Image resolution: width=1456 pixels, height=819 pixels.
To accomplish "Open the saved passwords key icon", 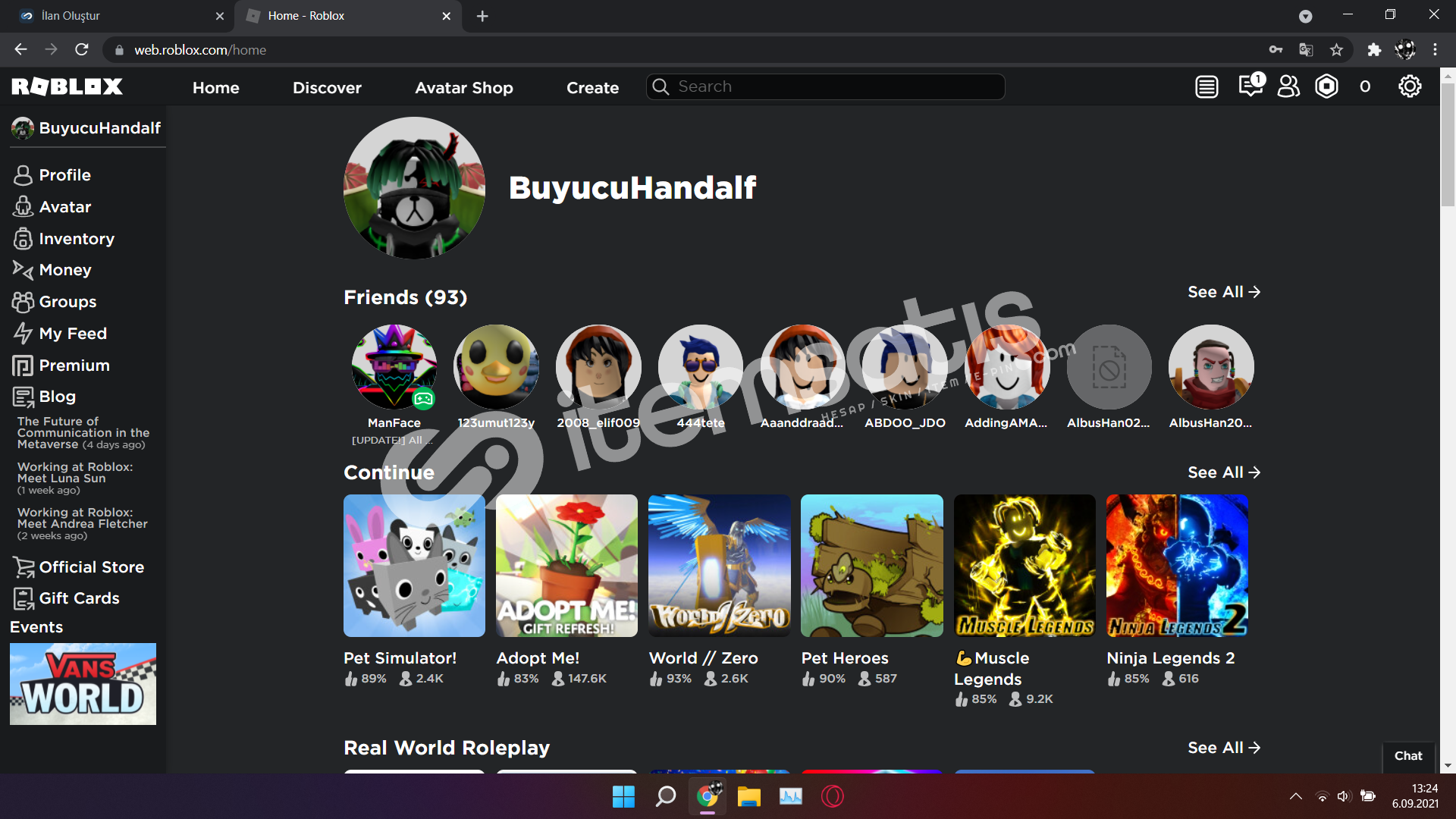I will 1276,50.
